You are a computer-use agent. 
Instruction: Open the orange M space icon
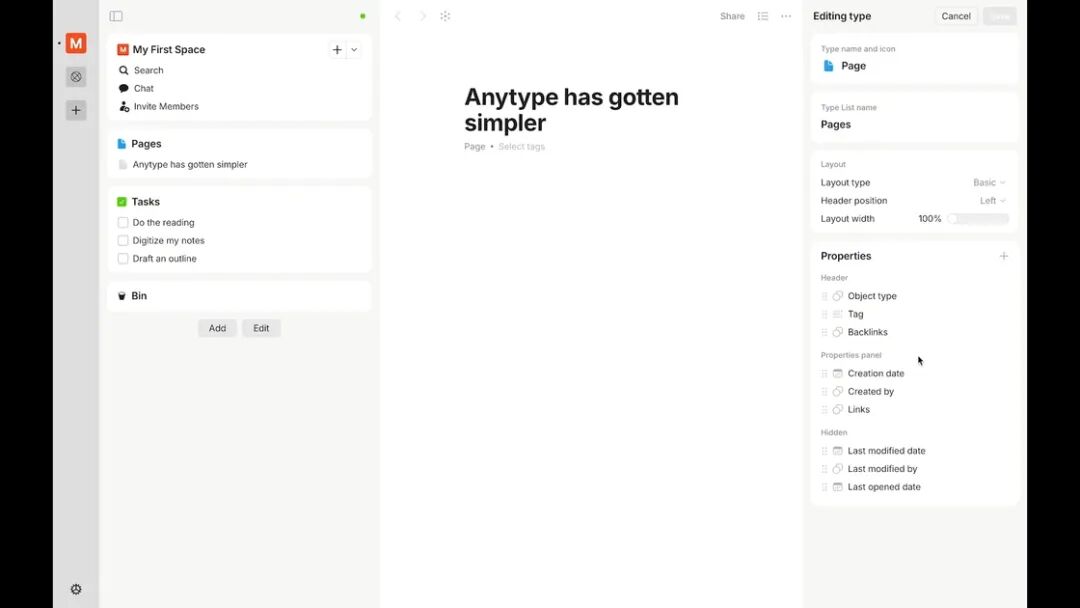pyautogui.click(x=76, y=43)
